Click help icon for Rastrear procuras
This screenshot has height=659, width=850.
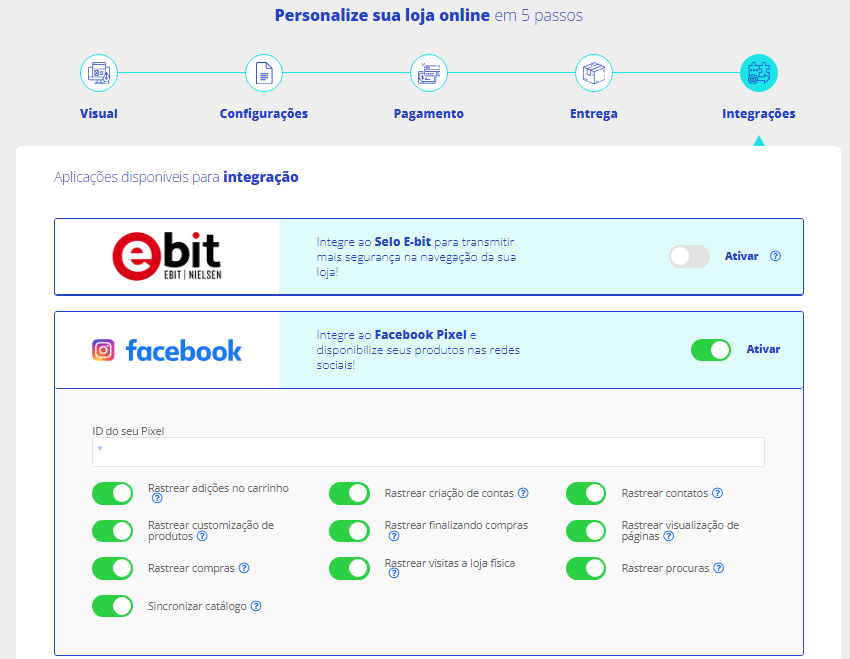click(x=719, y=568)
